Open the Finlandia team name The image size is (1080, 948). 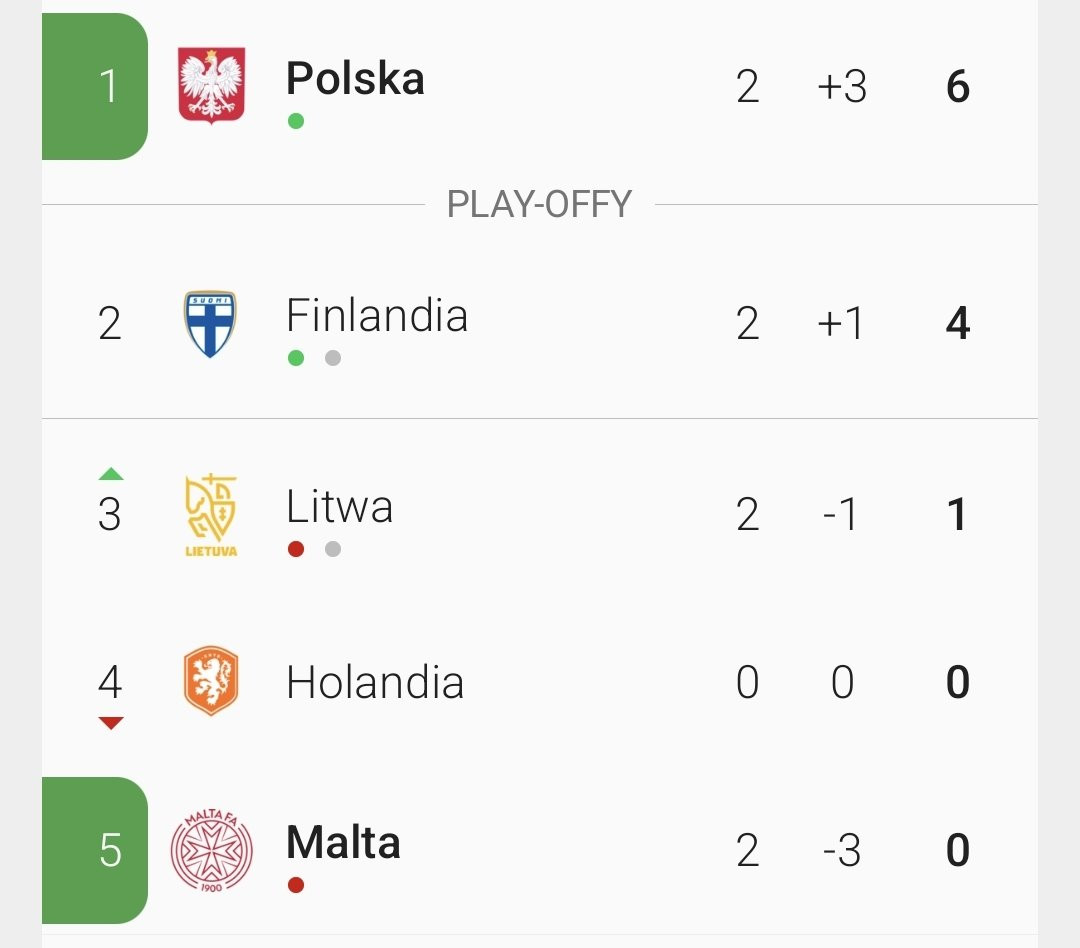tap(377, 316)
